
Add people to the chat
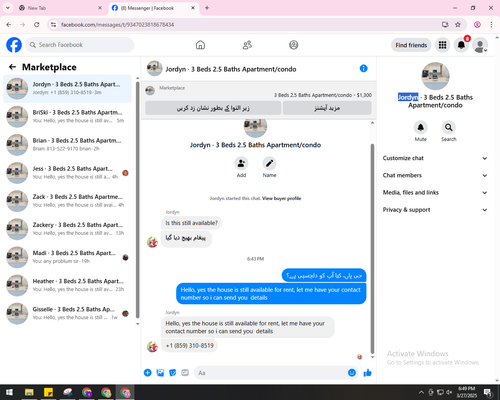241,163
